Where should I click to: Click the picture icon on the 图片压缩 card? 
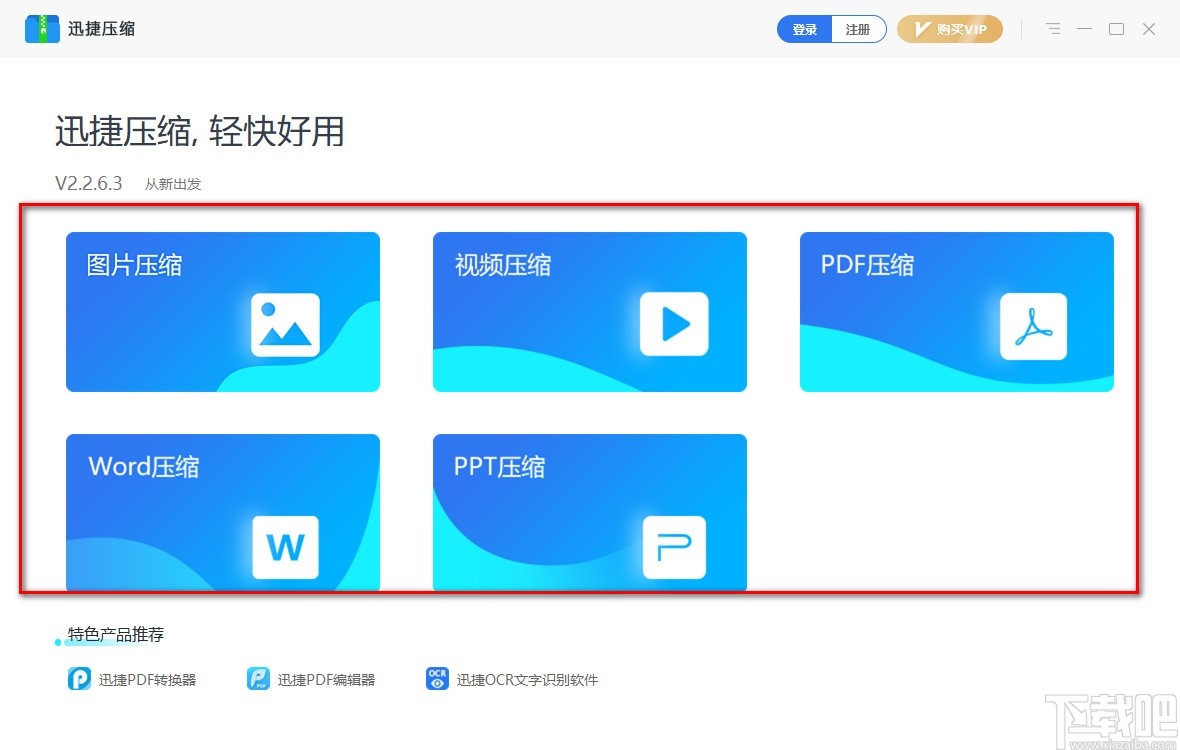(x=287, y=323)
